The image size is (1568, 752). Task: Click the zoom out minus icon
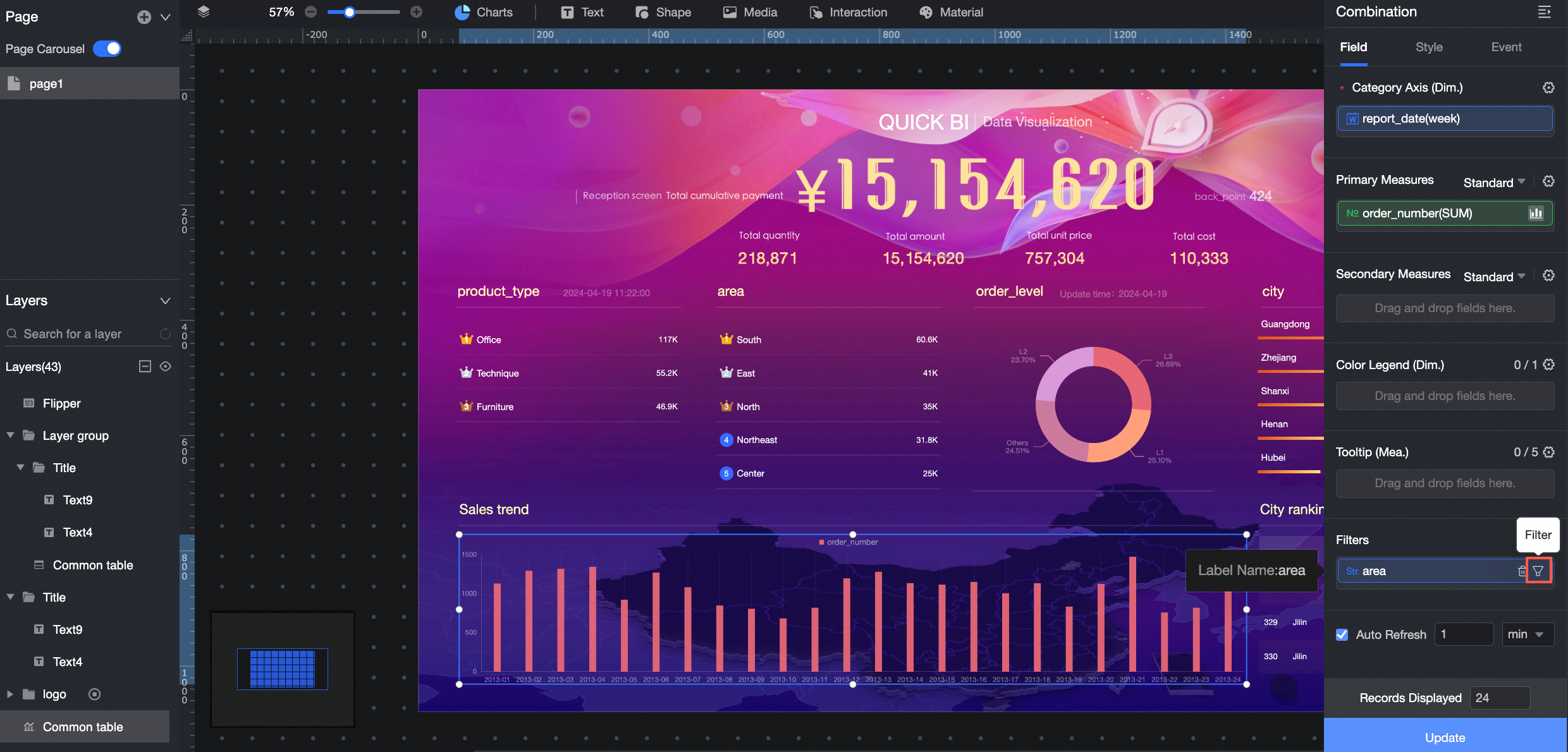click(x=310, y=12)
